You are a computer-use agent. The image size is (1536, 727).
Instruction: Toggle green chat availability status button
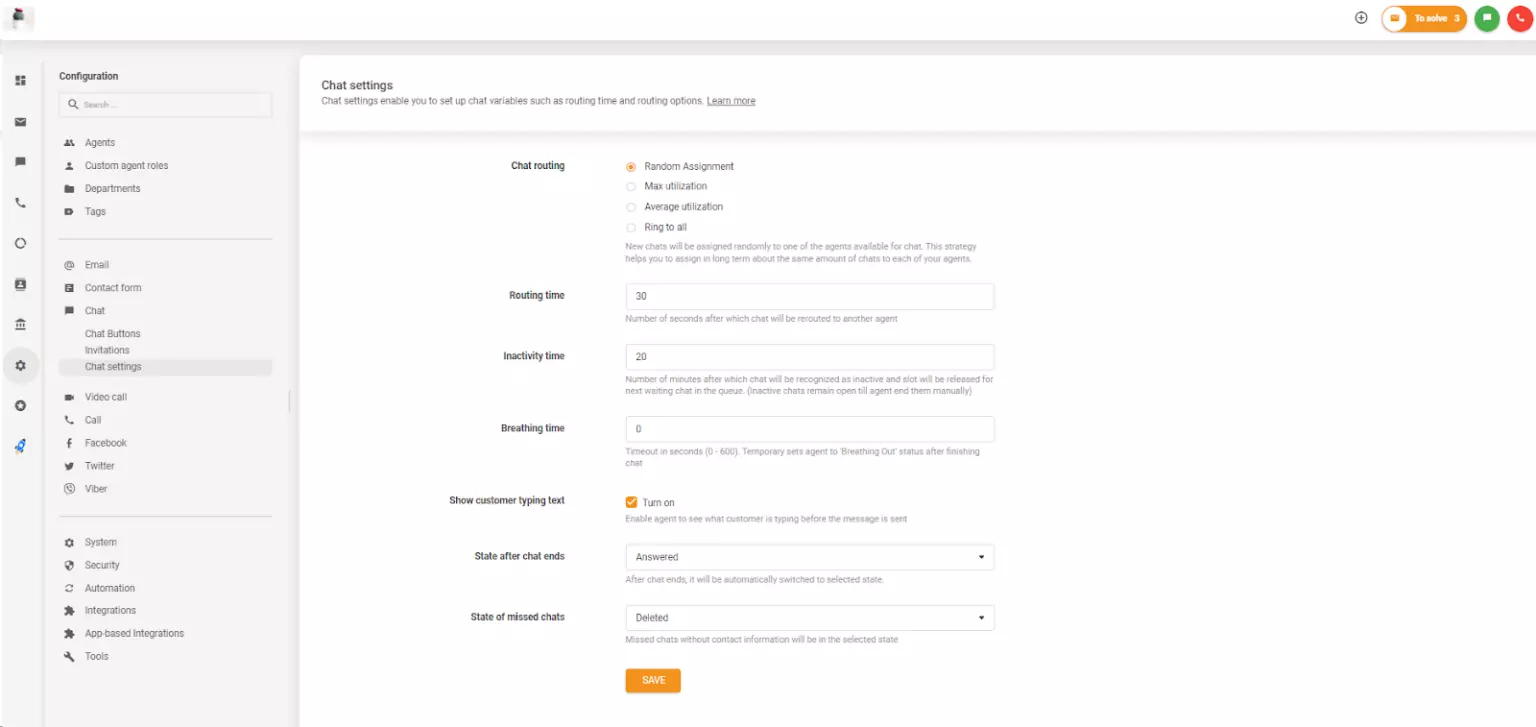click(x=1487, y=17)
